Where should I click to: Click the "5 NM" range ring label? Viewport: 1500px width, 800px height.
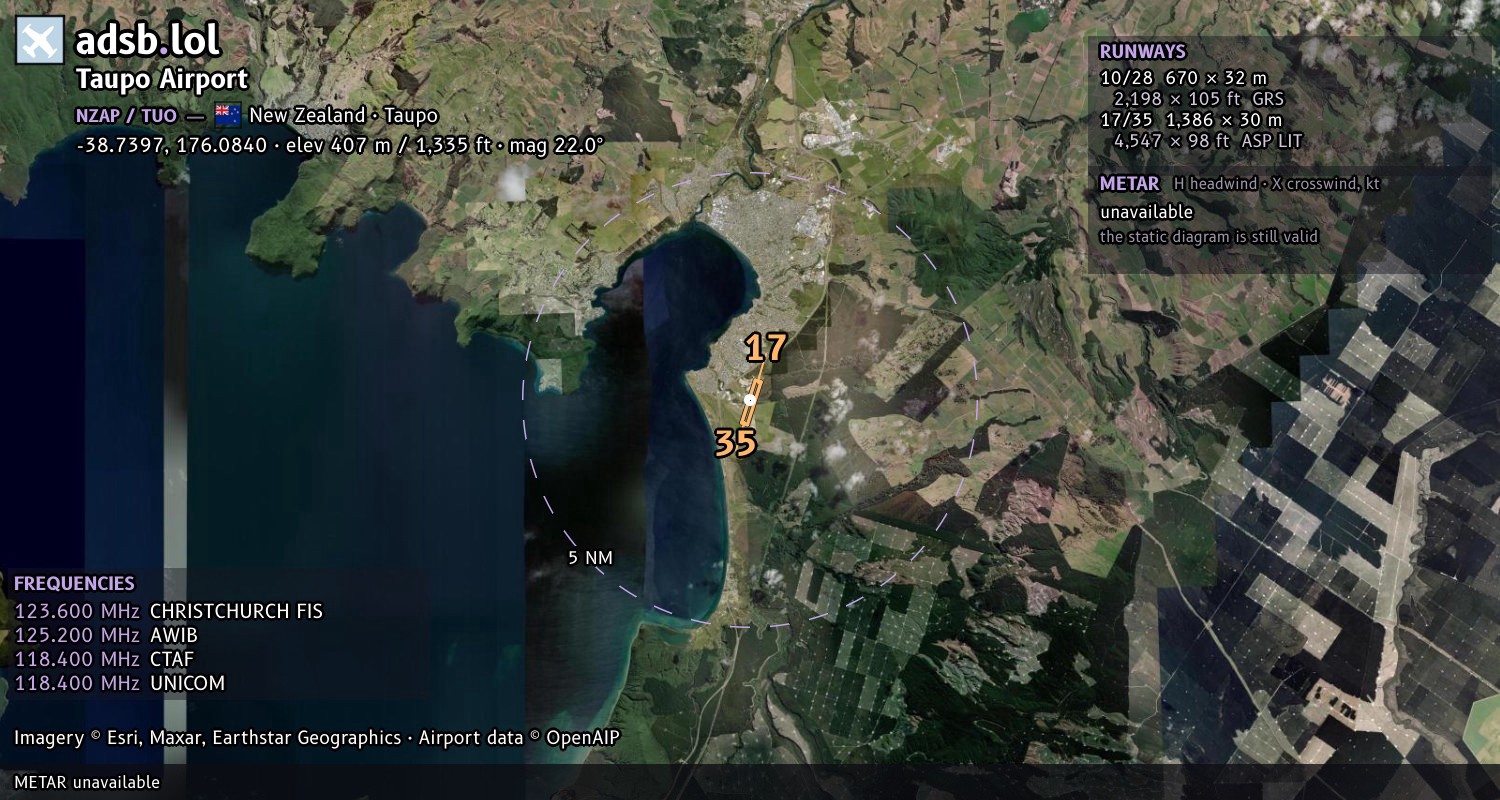point(590,558)
